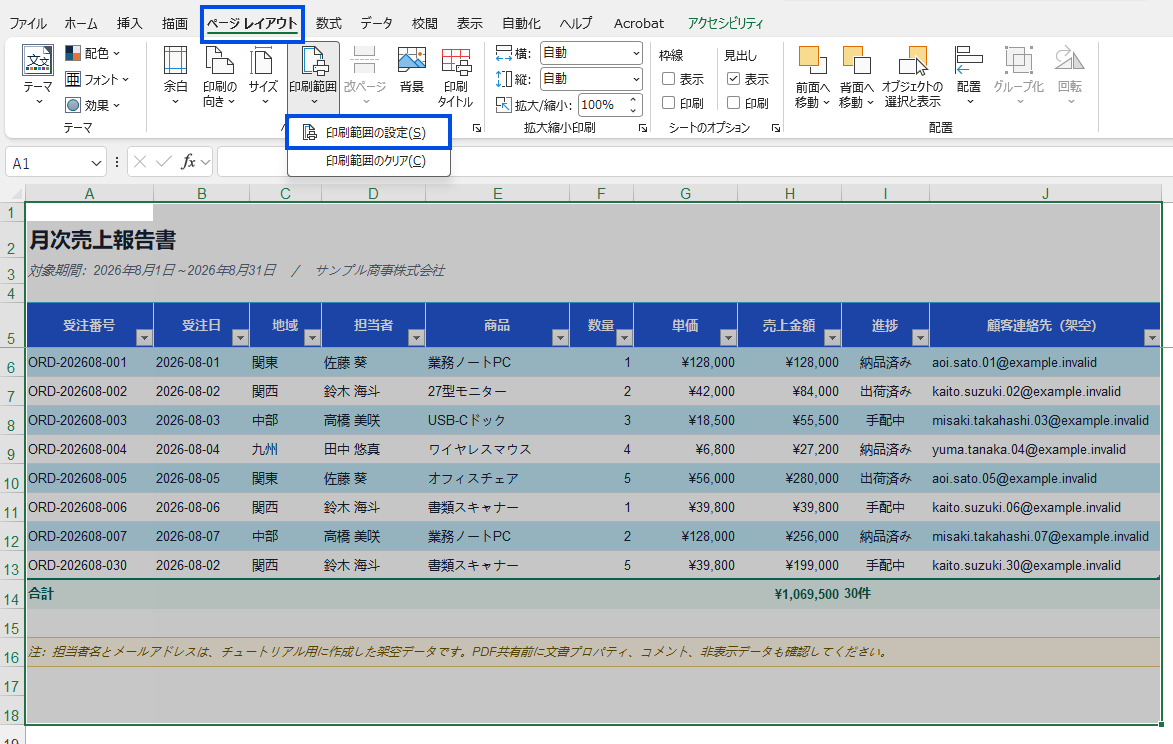Click the formula bar cancel X icon
The height and width of the screenshot is (744, 1173).
click(140, 162)
